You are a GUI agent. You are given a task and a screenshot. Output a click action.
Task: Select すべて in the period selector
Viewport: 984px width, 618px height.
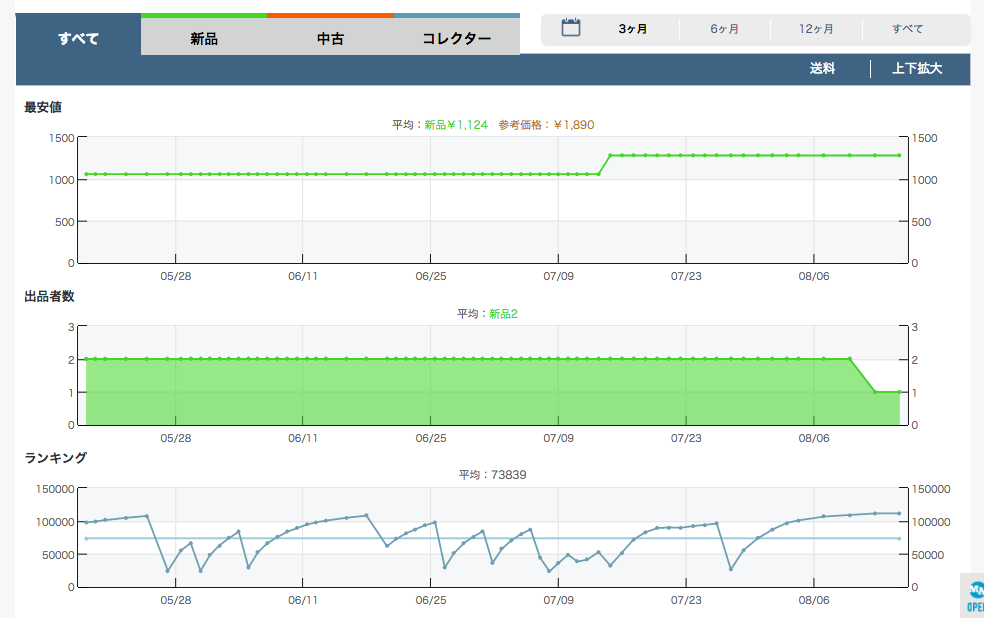coord(908,29)
